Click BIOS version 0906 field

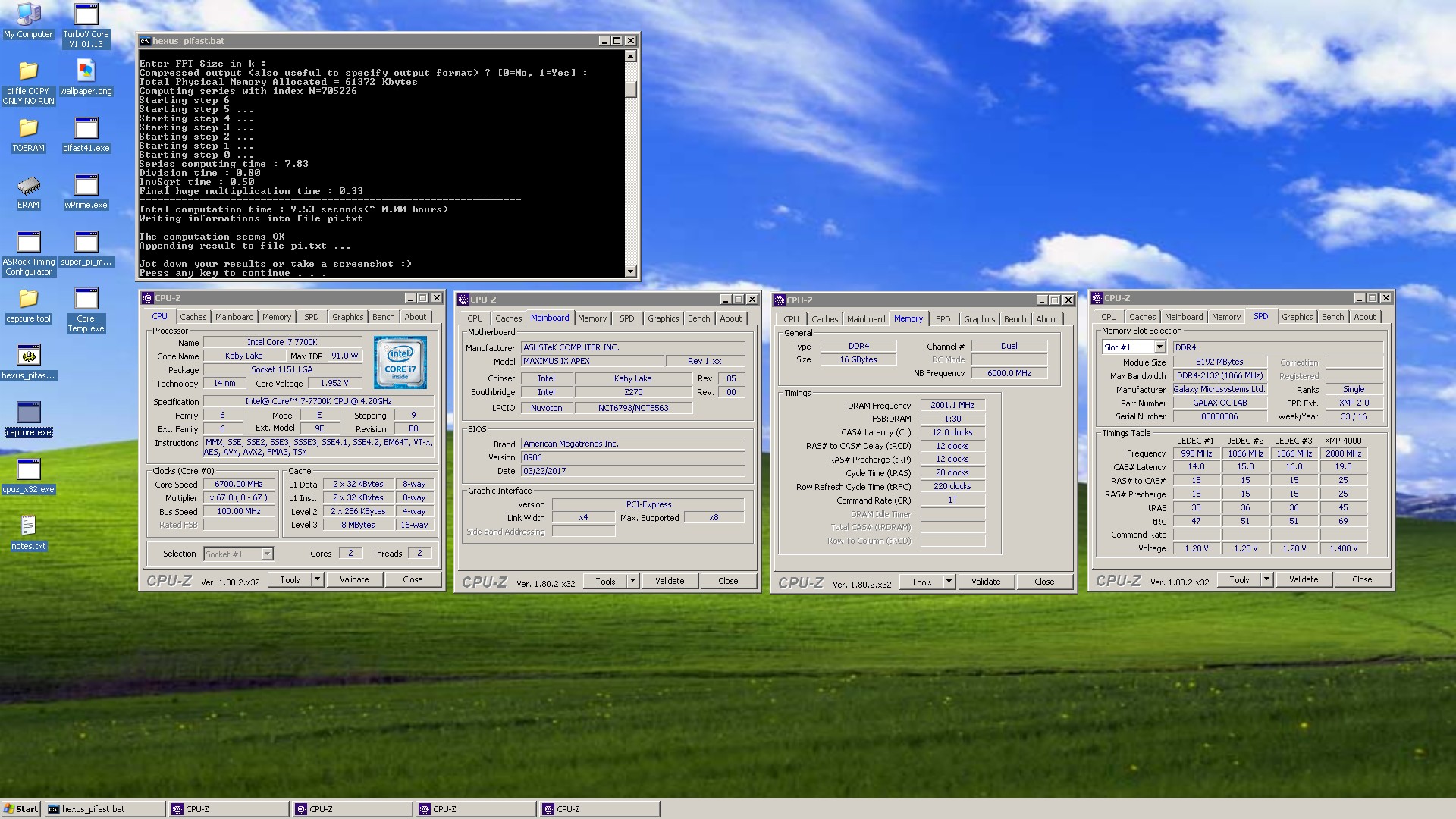[632, 458]
